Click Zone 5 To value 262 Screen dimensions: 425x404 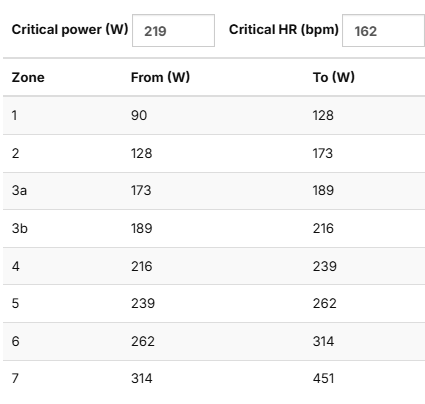pos(325,303)
